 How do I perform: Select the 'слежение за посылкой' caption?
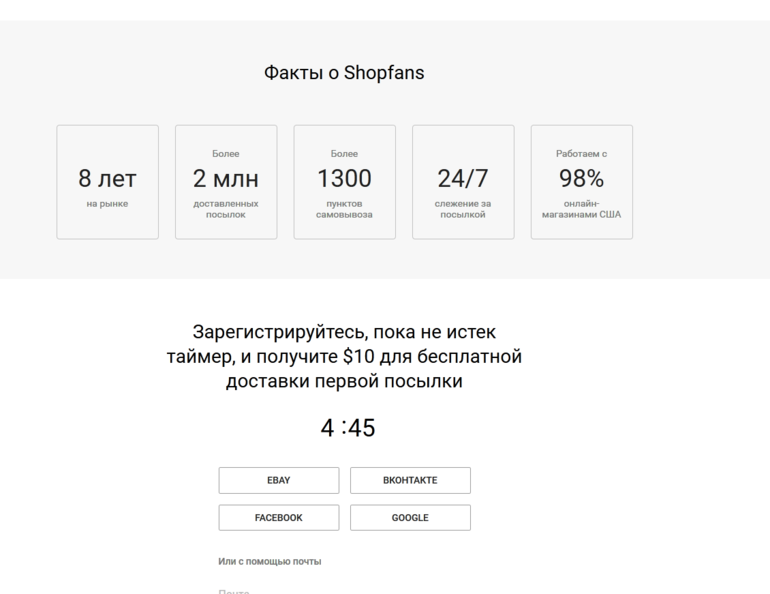click(x=463, y=209)
